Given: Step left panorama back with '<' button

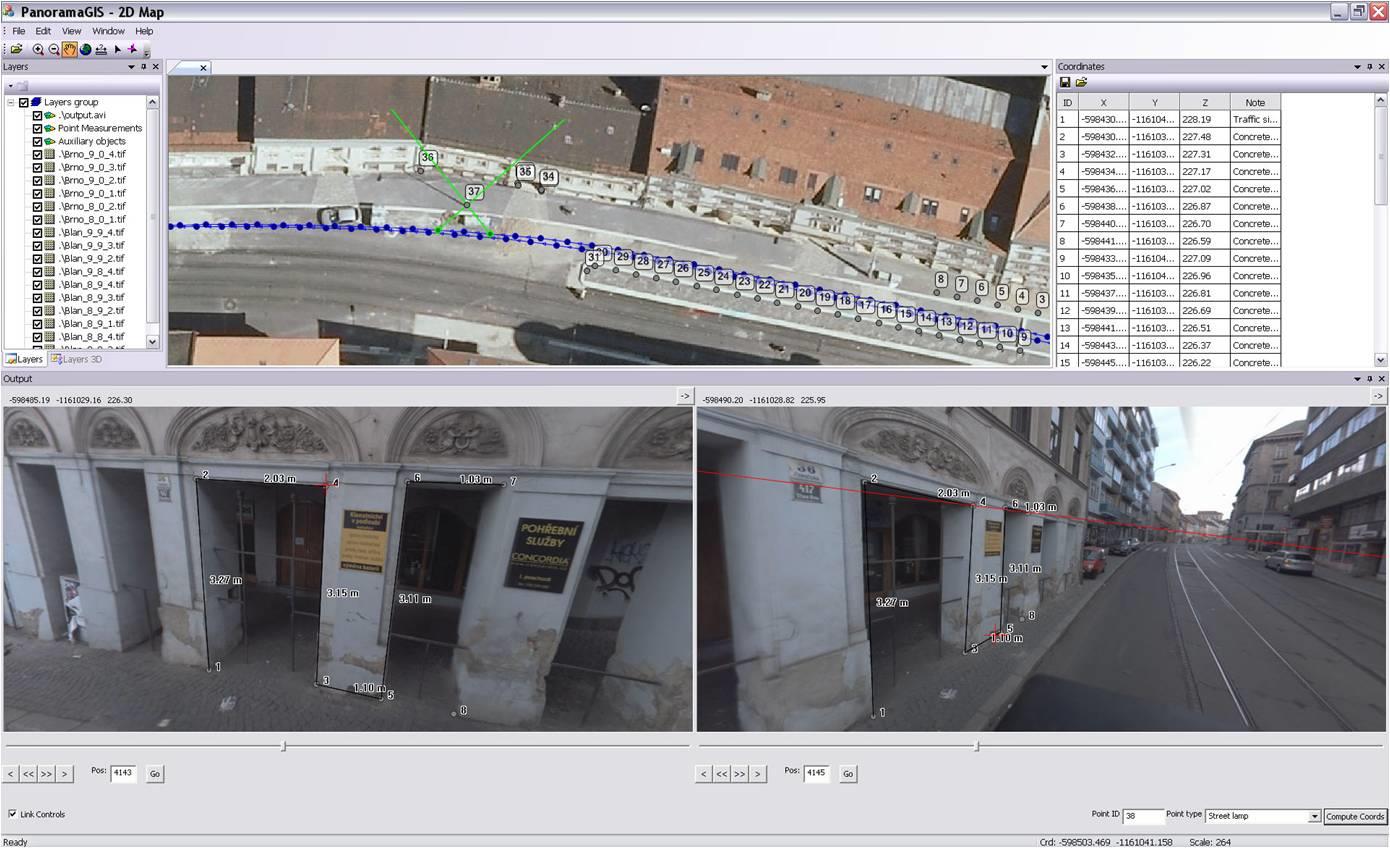Looking at the screenshot, I should (10, 774).
